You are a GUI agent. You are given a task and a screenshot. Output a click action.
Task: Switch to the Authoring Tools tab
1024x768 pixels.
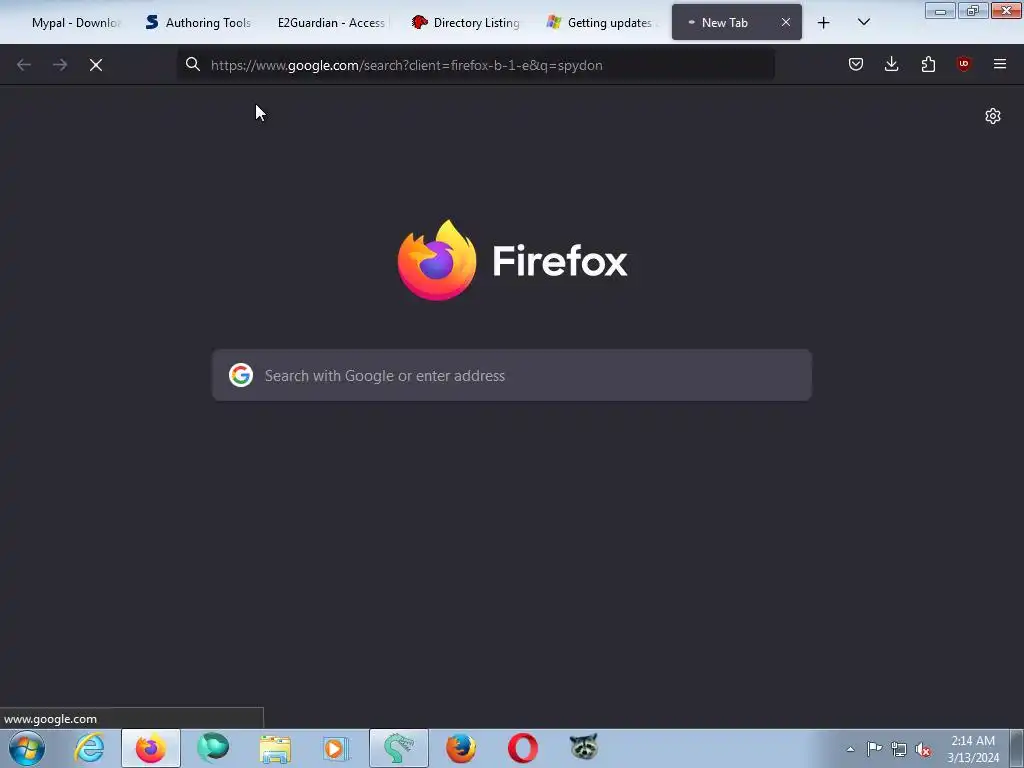point(198,23)
